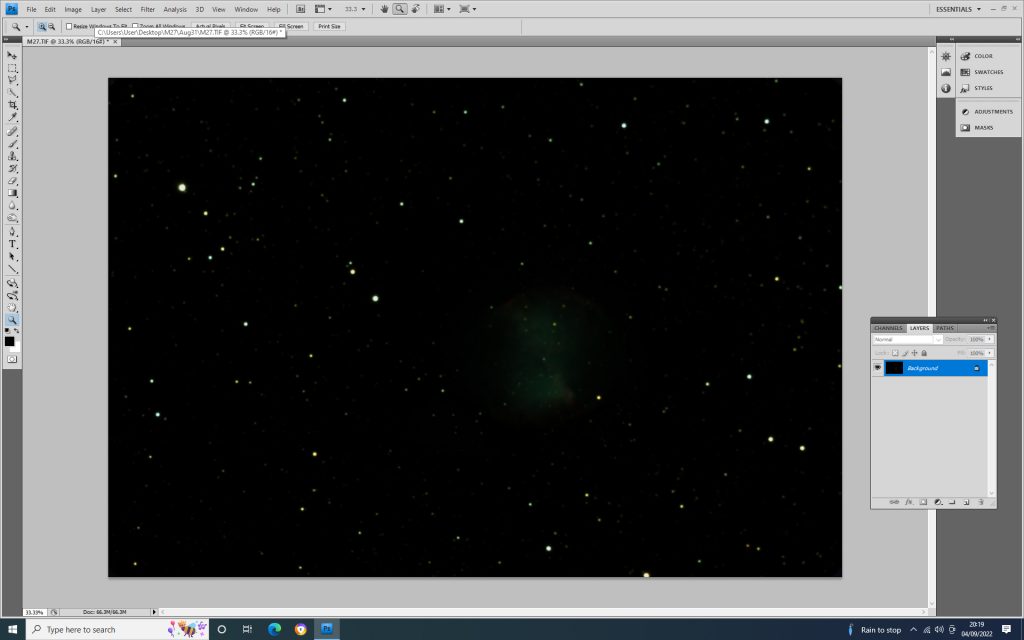
Task: Create a new layer icon
Action: pos(966,502)
